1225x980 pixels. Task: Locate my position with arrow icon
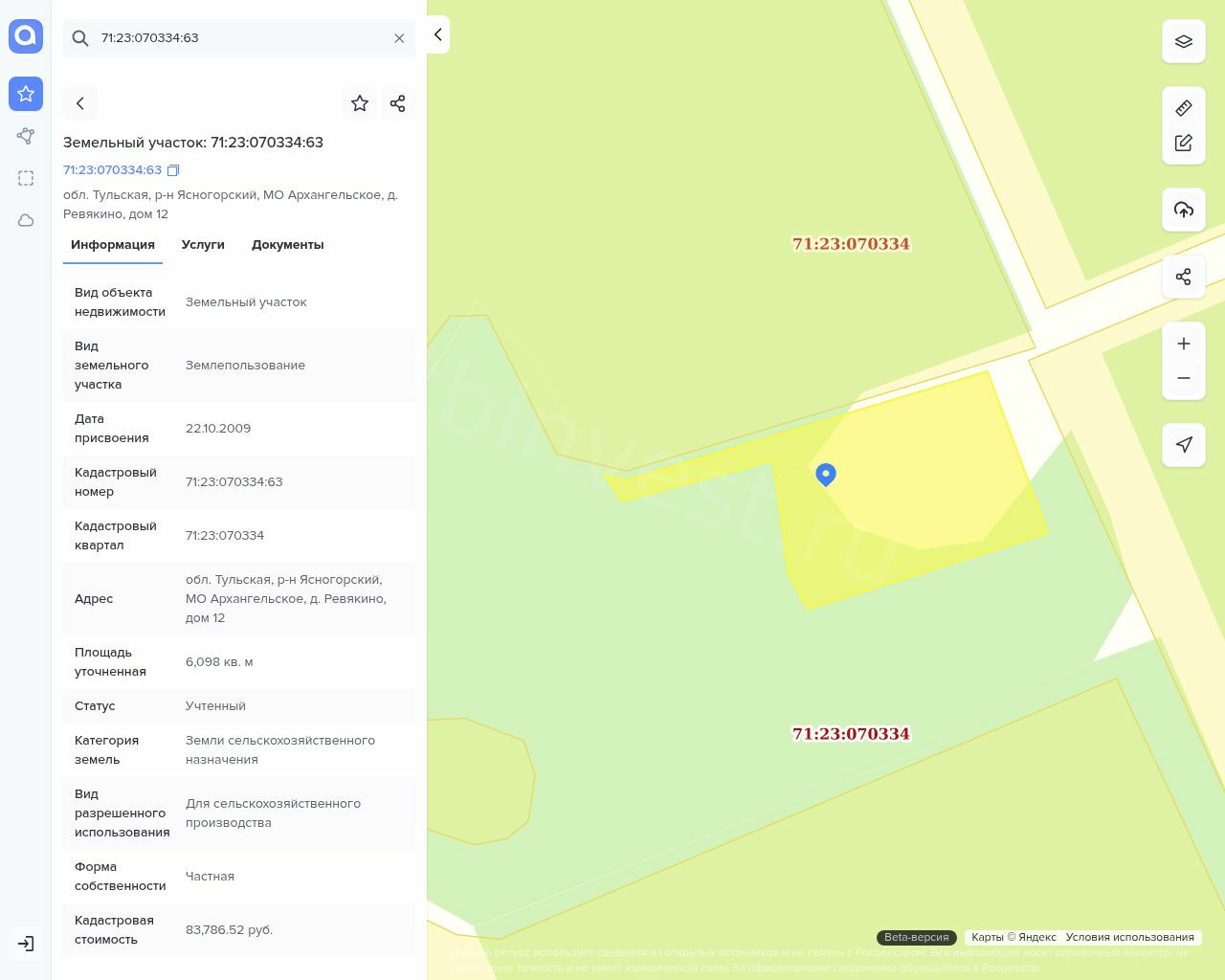(x=1183, y=445)
